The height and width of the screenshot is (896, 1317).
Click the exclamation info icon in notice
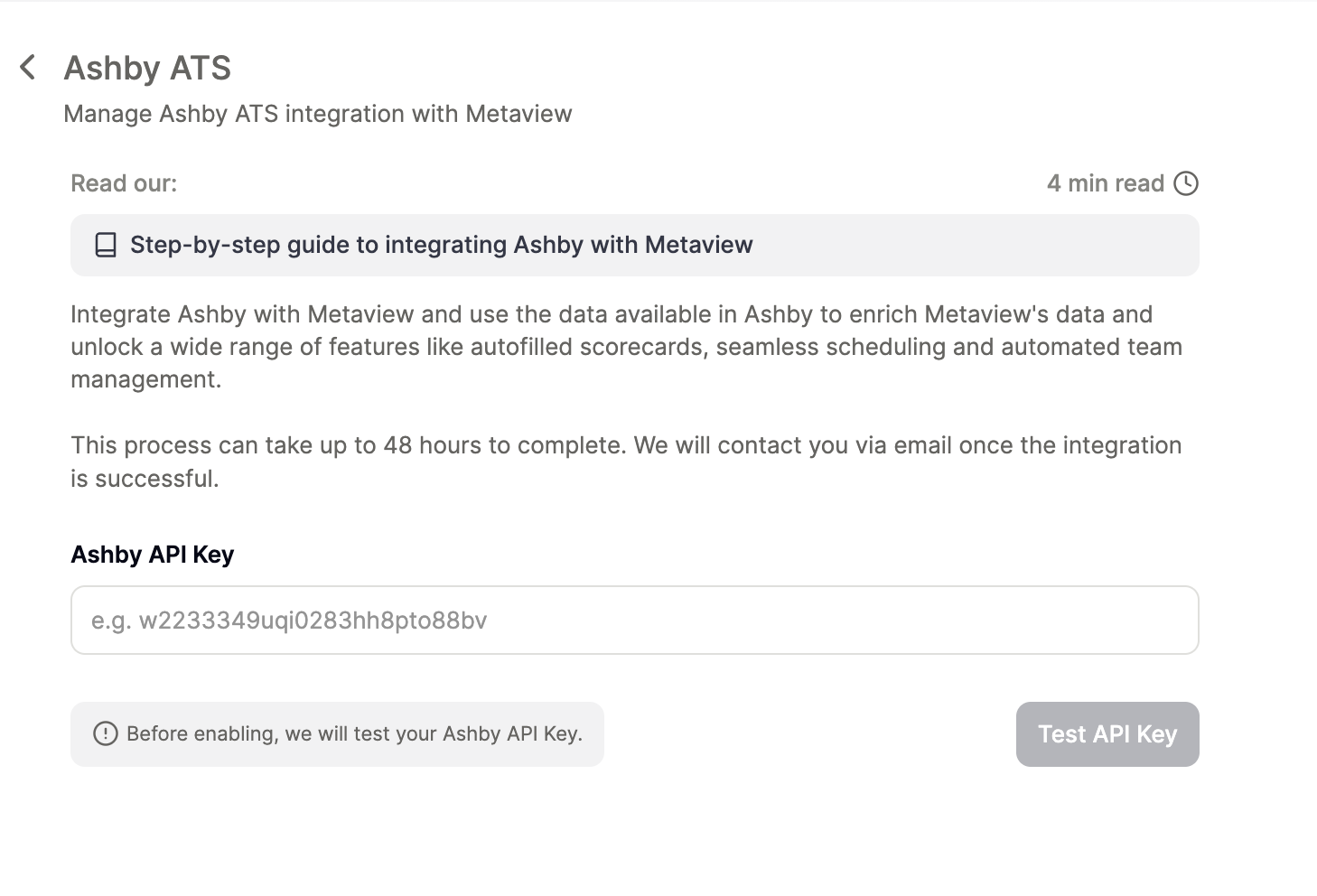tap(106, 733)
